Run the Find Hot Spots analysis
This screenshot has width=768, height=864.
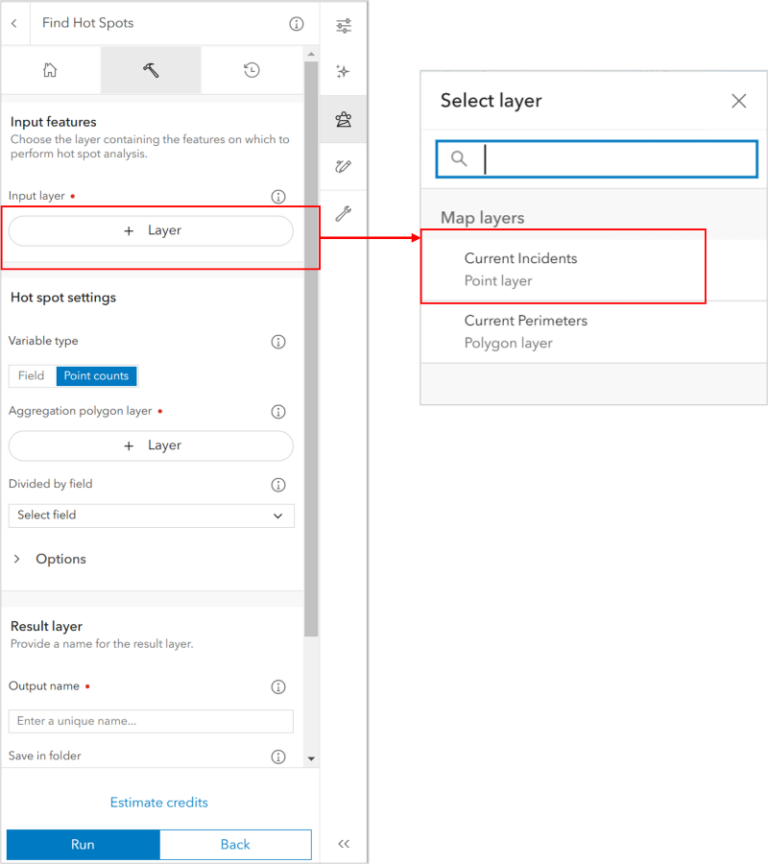point(83,844)
